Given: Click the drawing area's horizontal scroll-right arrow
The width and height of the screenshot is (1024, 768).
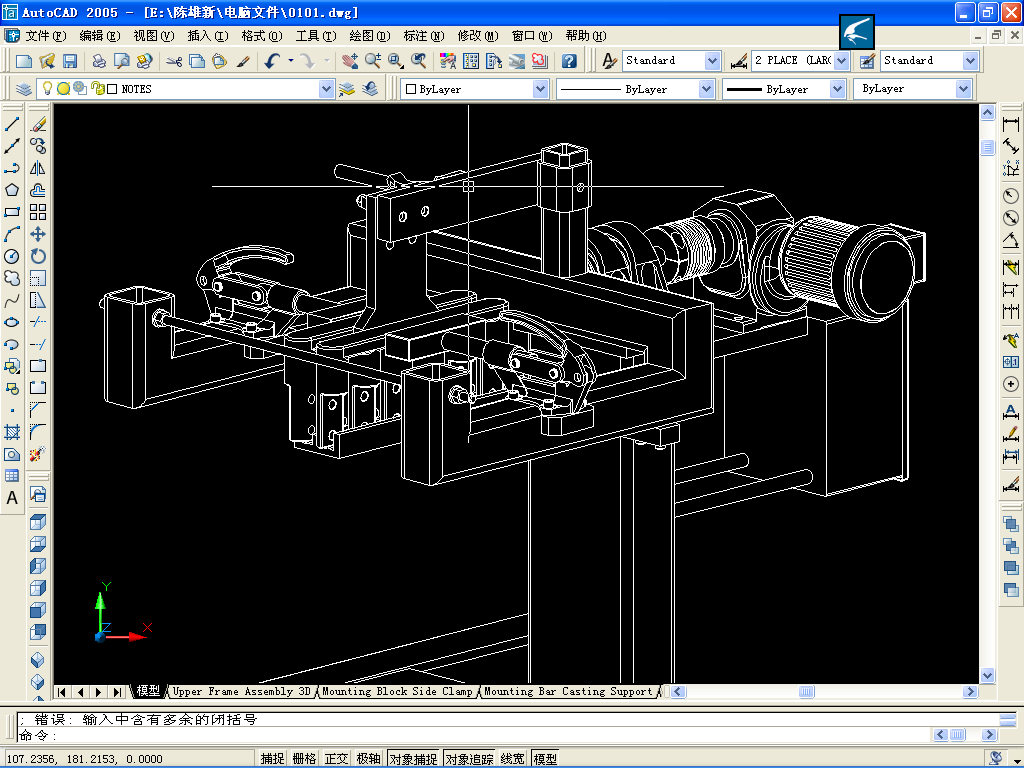Looking at the screenshot, I should tap(970, 692).
